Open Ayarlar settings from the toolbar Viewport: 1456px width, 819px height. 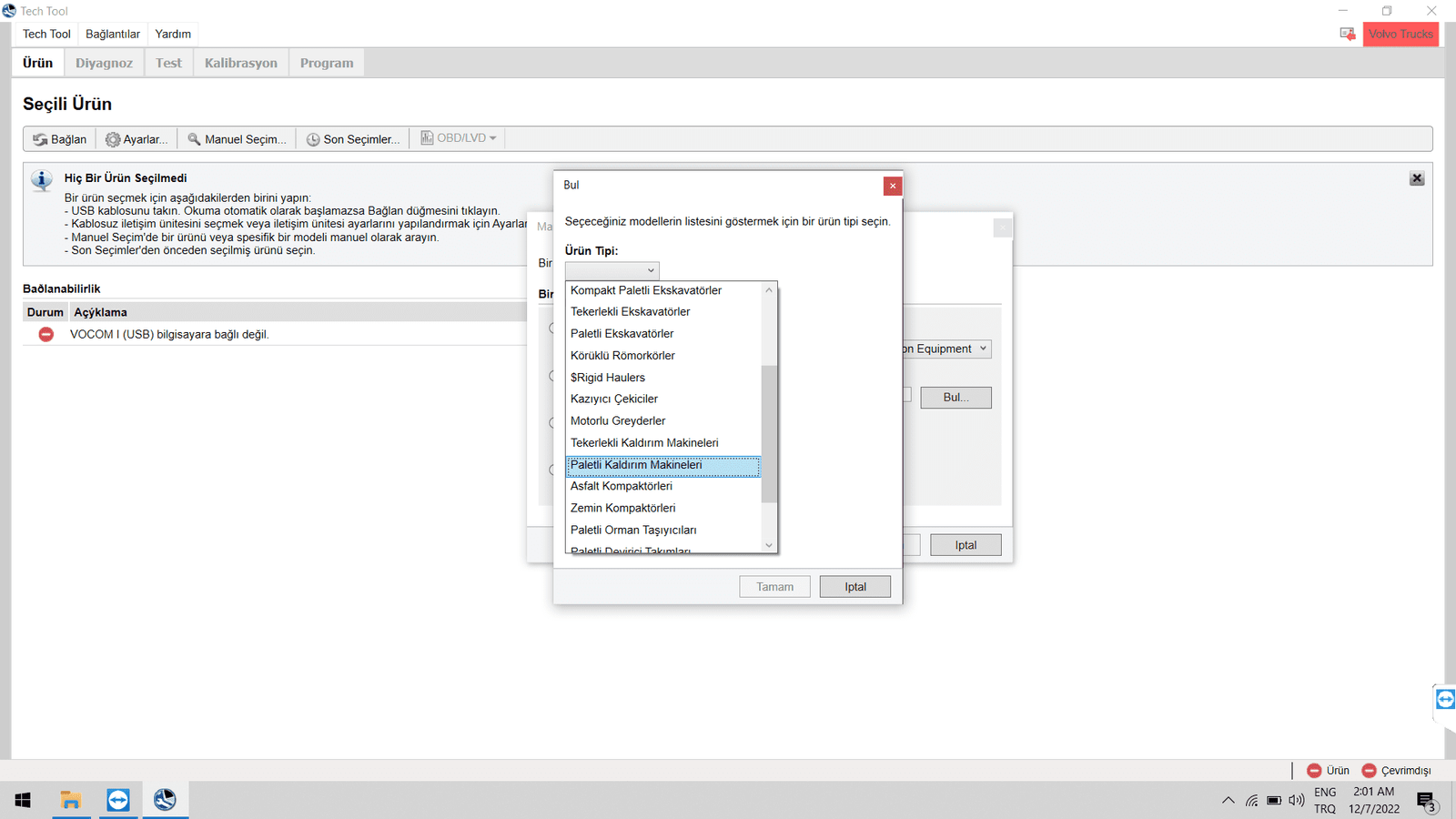[136, 139]
